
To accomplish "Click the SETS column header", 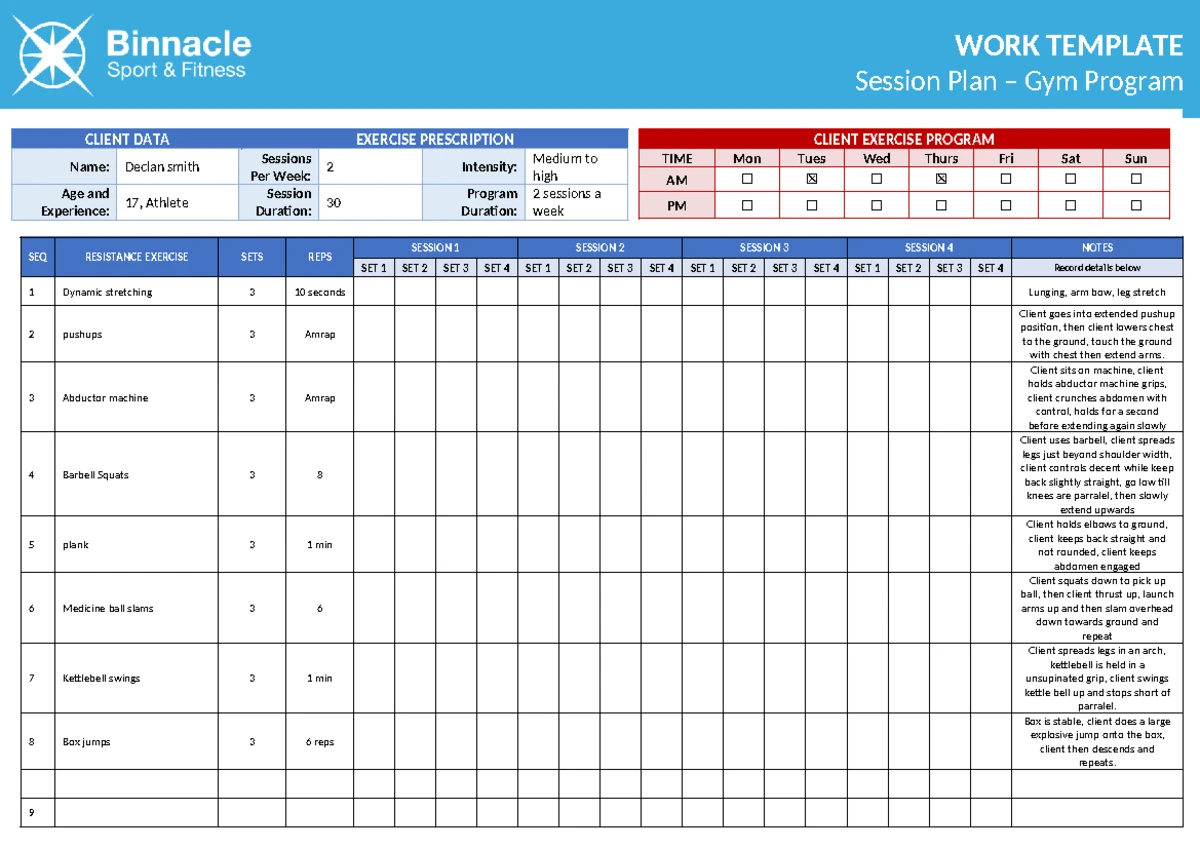I will click(252, 257).
